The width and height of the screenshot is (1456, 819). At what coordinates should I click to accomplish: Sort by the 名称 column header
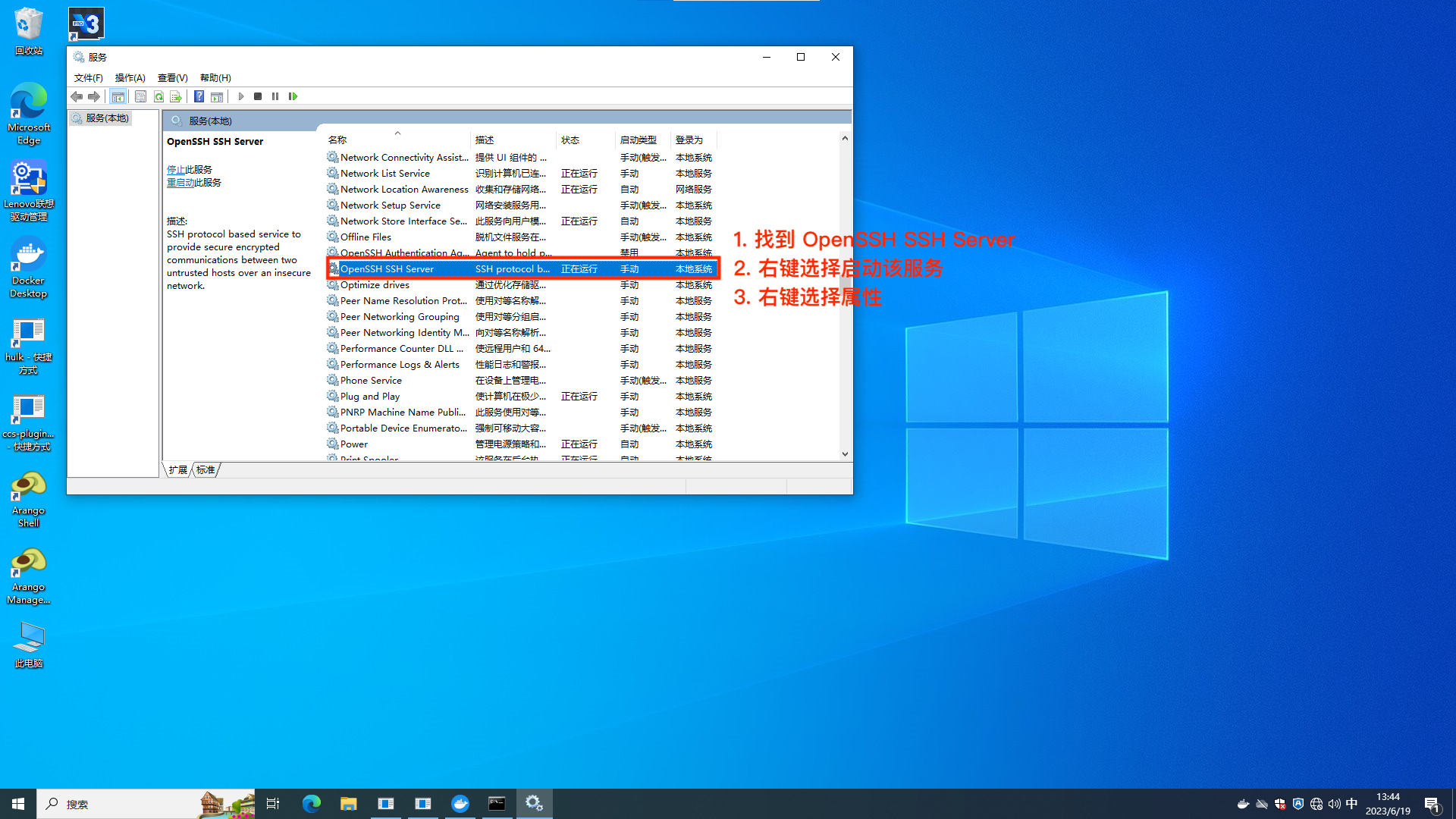(397, 140)
